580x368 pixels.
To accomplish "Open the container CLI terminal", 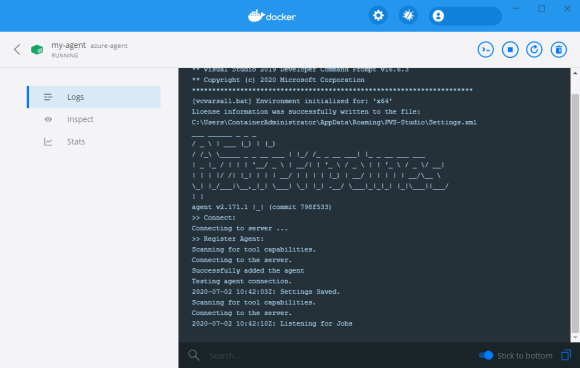I will coord(485,50).
